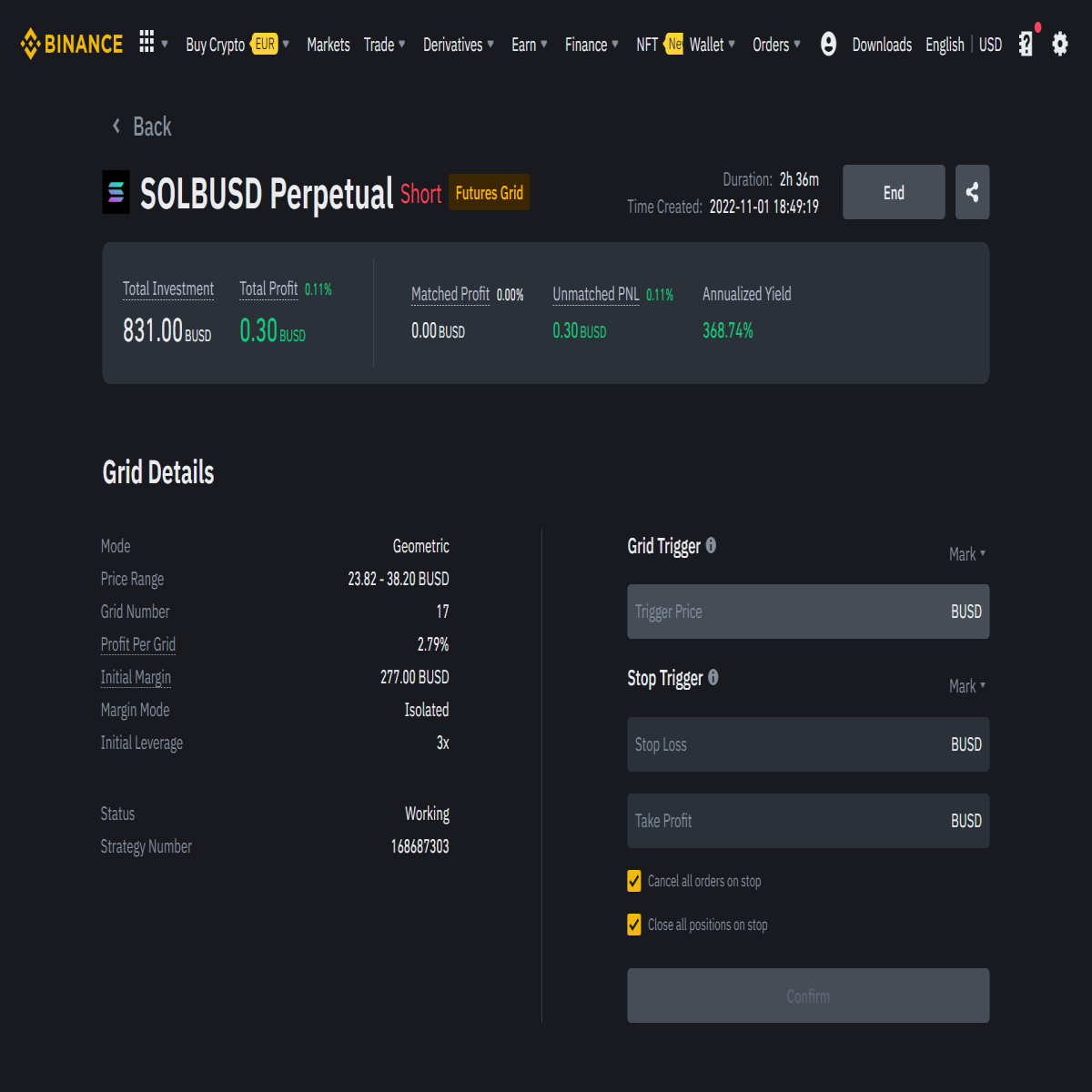Click the Futures Grid tag
The width and height of the screenshot is (1092, 1092).
490,192
